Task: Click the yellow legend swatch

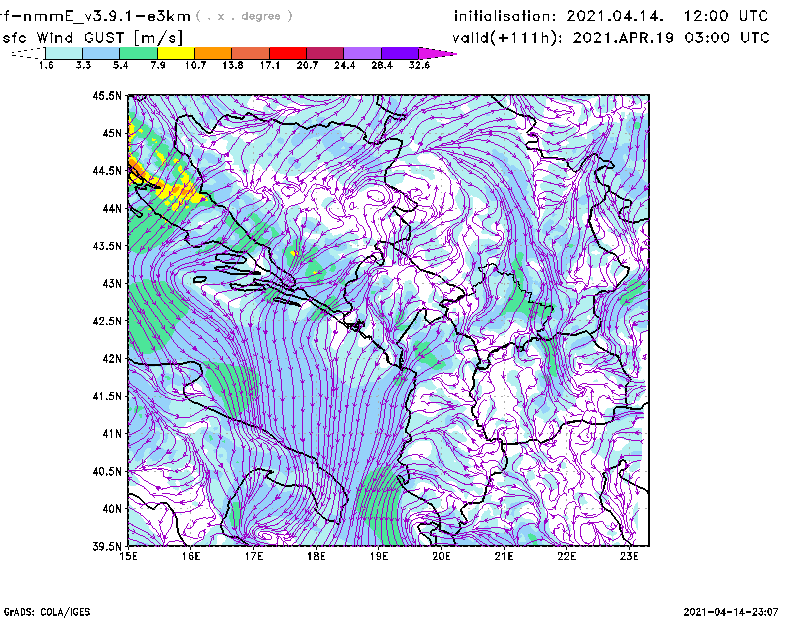Action: [x=176, y=53]
